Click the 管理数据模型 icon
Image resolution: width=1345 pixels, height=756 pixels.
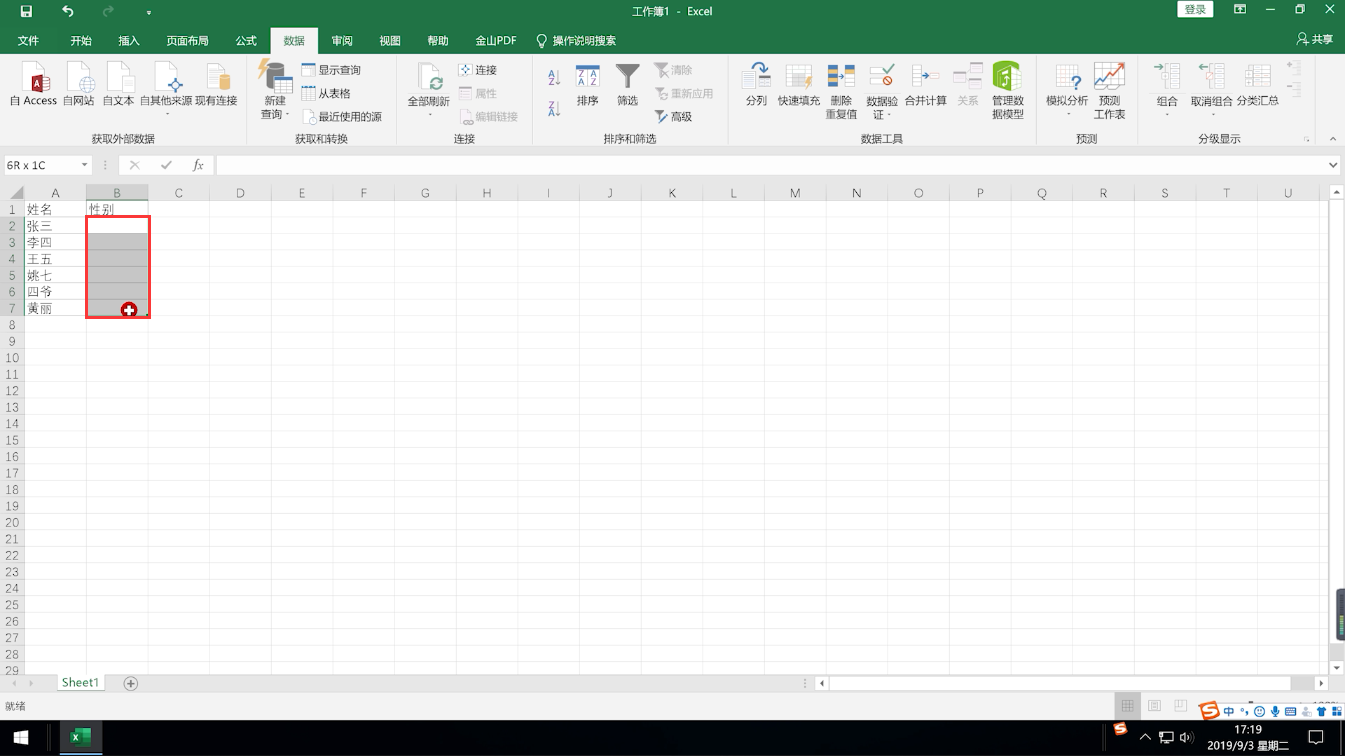pos(1008,90)
